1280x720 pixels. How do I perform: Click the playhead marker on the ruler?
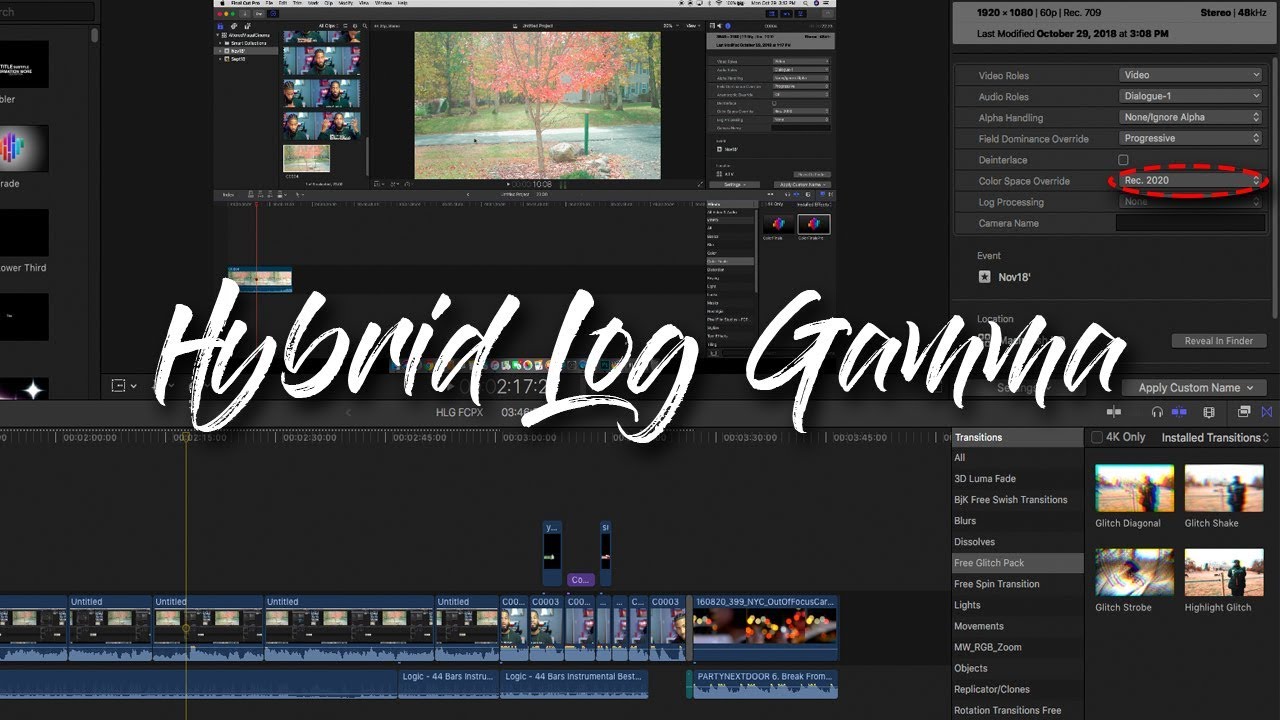click(x=185, y=437)
